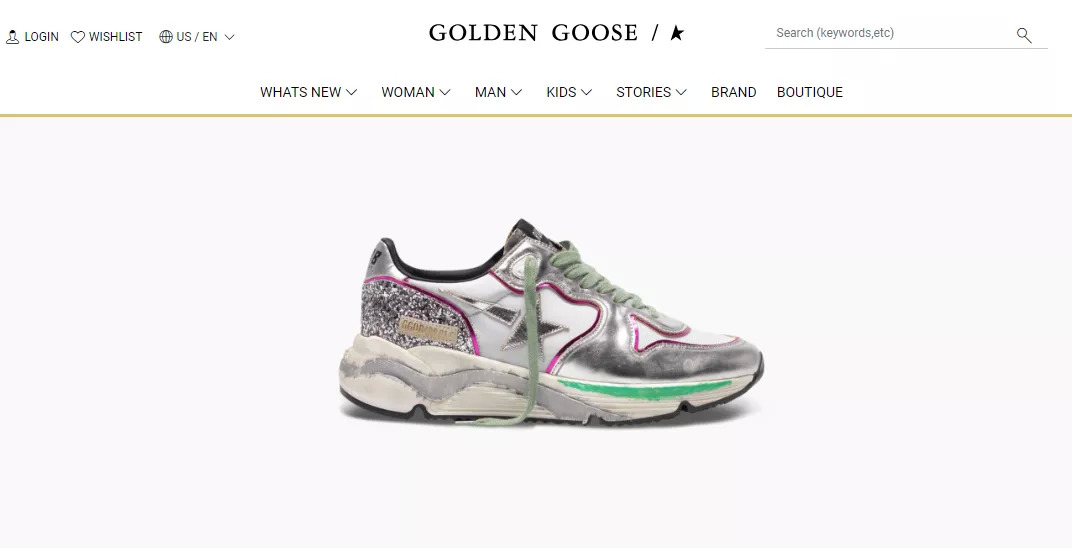Image resolution: width=1072 pixels, height=548 pixels.
Task: Click the wishlist heart icon
Action: (x=78, y=37)
